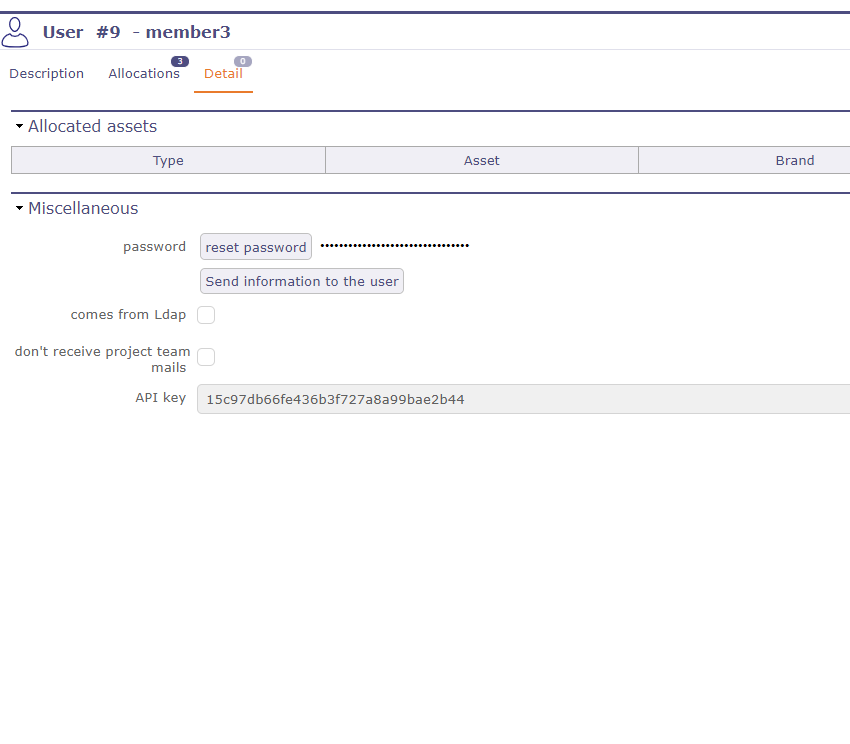Click the Detail count badge showing 0
Screen dimensions: 850x744
243,61
